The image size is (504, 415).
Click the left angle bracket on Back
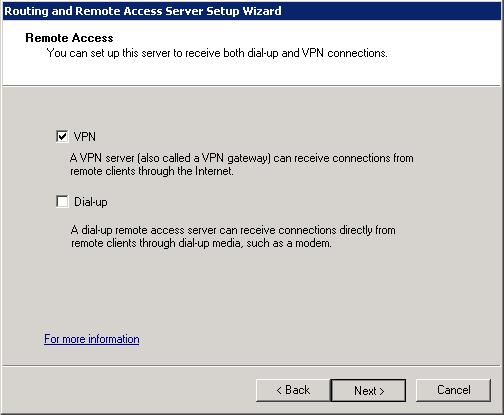click(x=279, y=390)
